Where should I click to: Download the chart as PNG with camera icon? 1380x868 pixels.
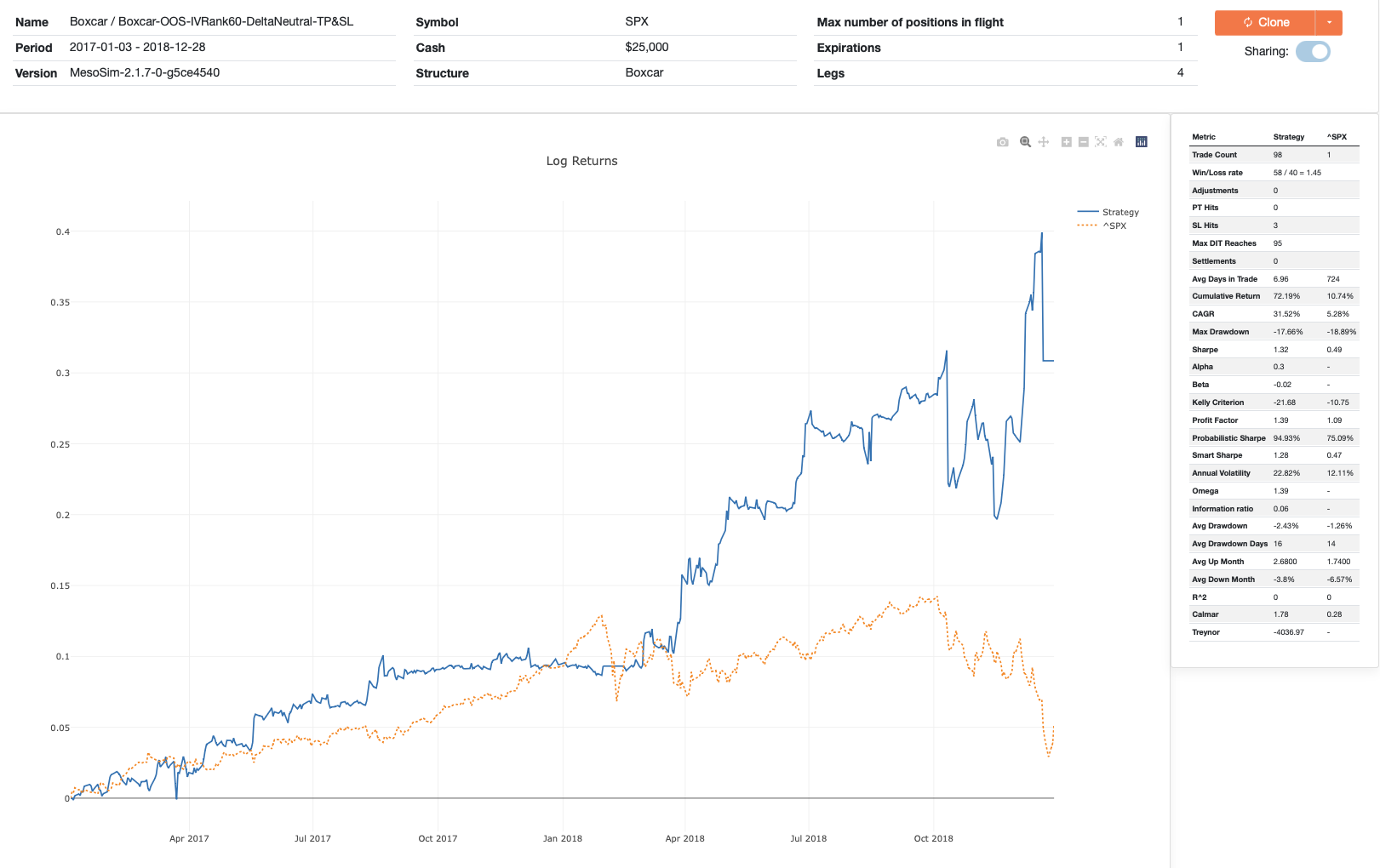pos(1002,142)
